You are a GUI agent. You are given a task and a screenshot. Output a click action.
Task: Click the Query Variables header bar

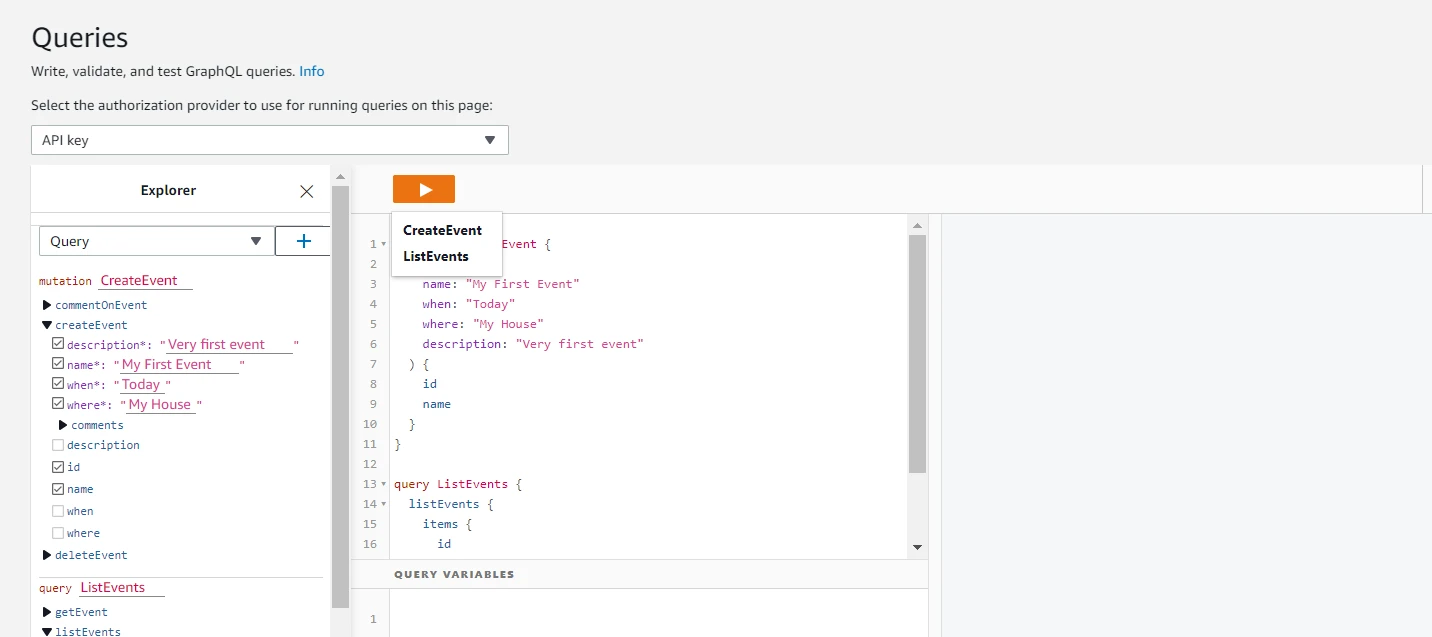[640, 574]
